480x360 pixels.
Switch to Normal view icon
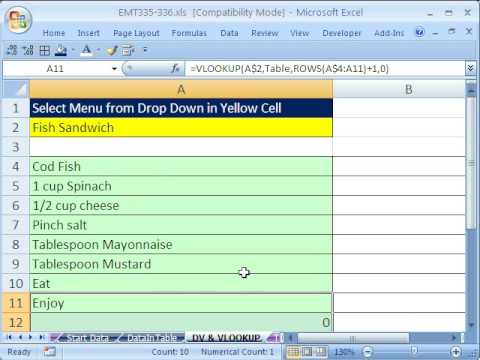coord(293,352)
